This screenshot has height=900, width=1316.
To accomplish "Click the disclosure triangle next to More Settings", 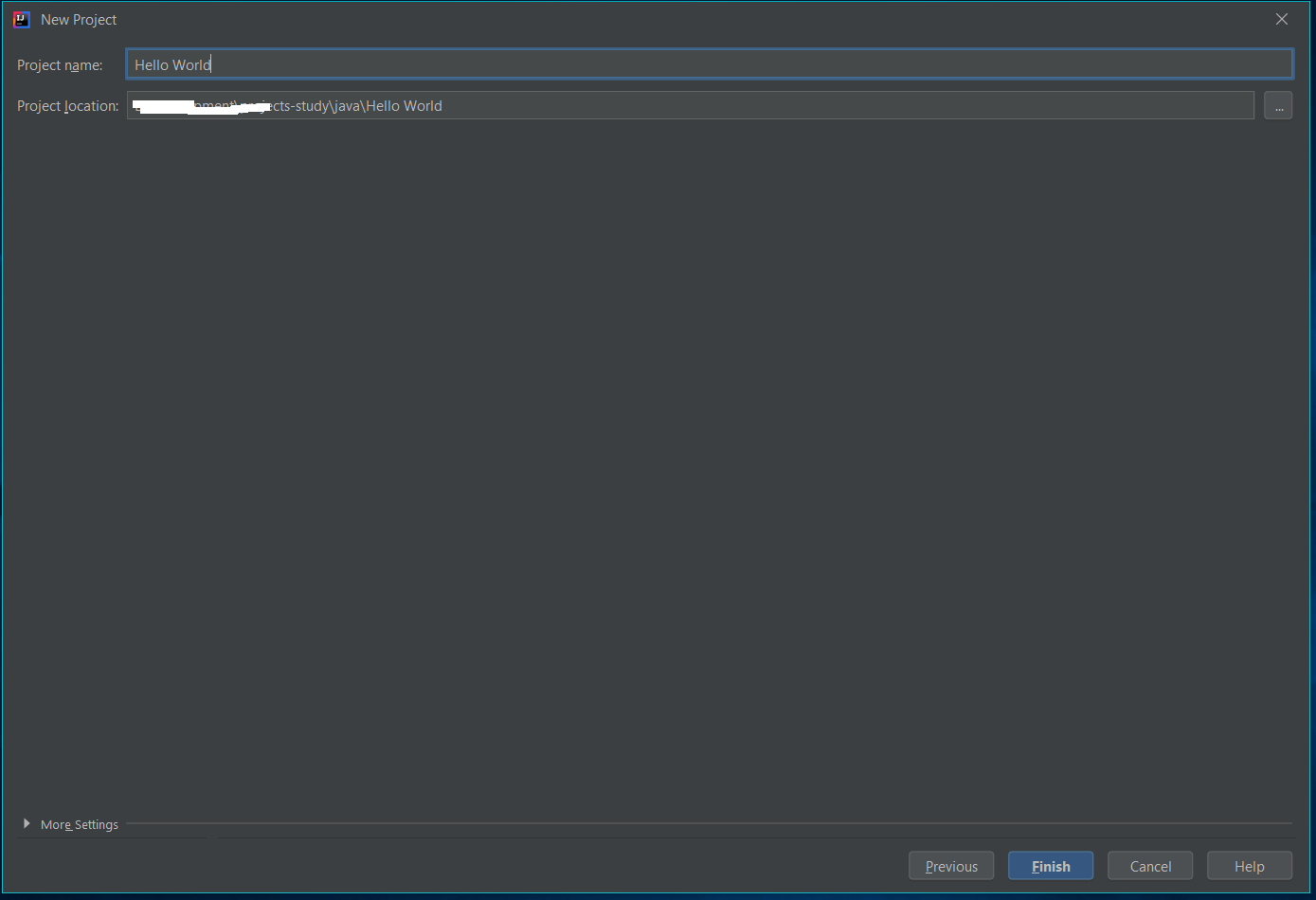I will click(x=27, y=823).
